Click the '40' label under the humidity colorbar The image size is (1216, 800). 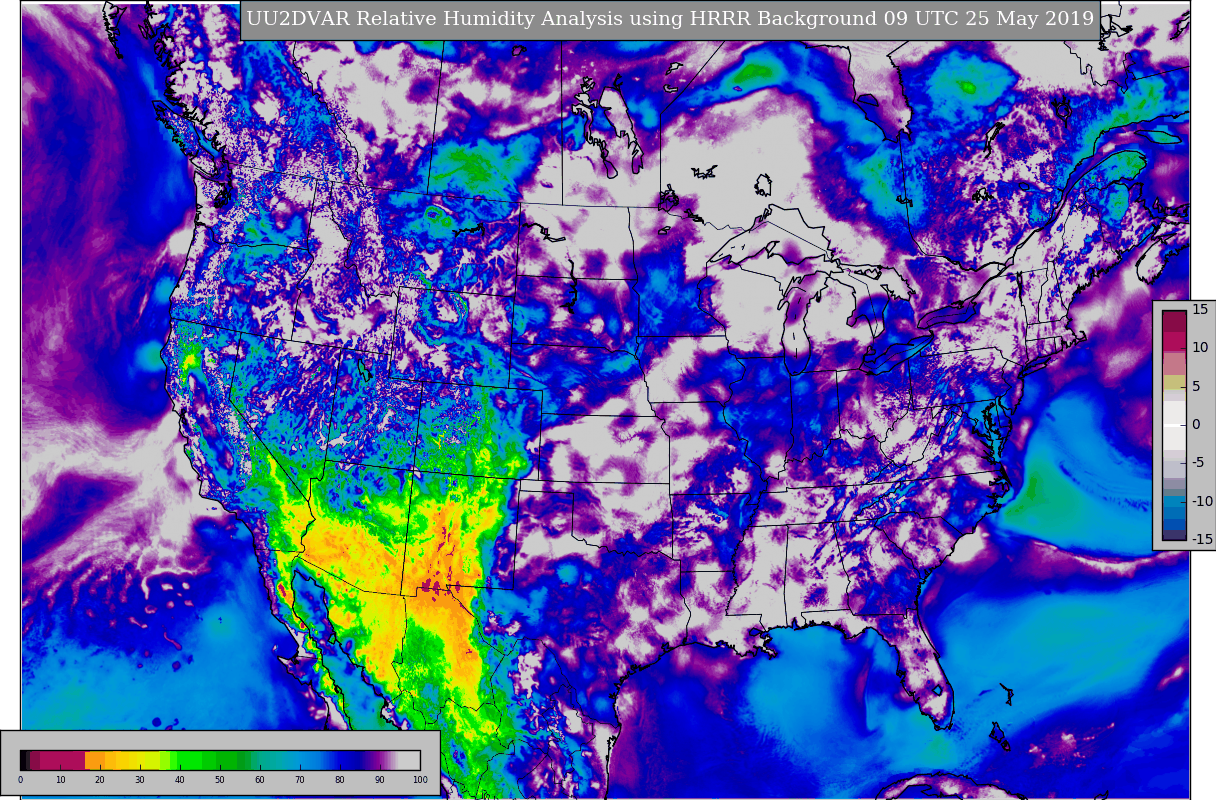coord(179,779)
